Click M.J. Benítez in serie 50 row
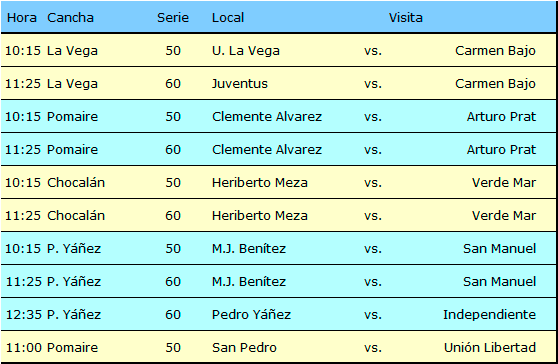This screenshot has width=558, height=364. tap(249, 249)
